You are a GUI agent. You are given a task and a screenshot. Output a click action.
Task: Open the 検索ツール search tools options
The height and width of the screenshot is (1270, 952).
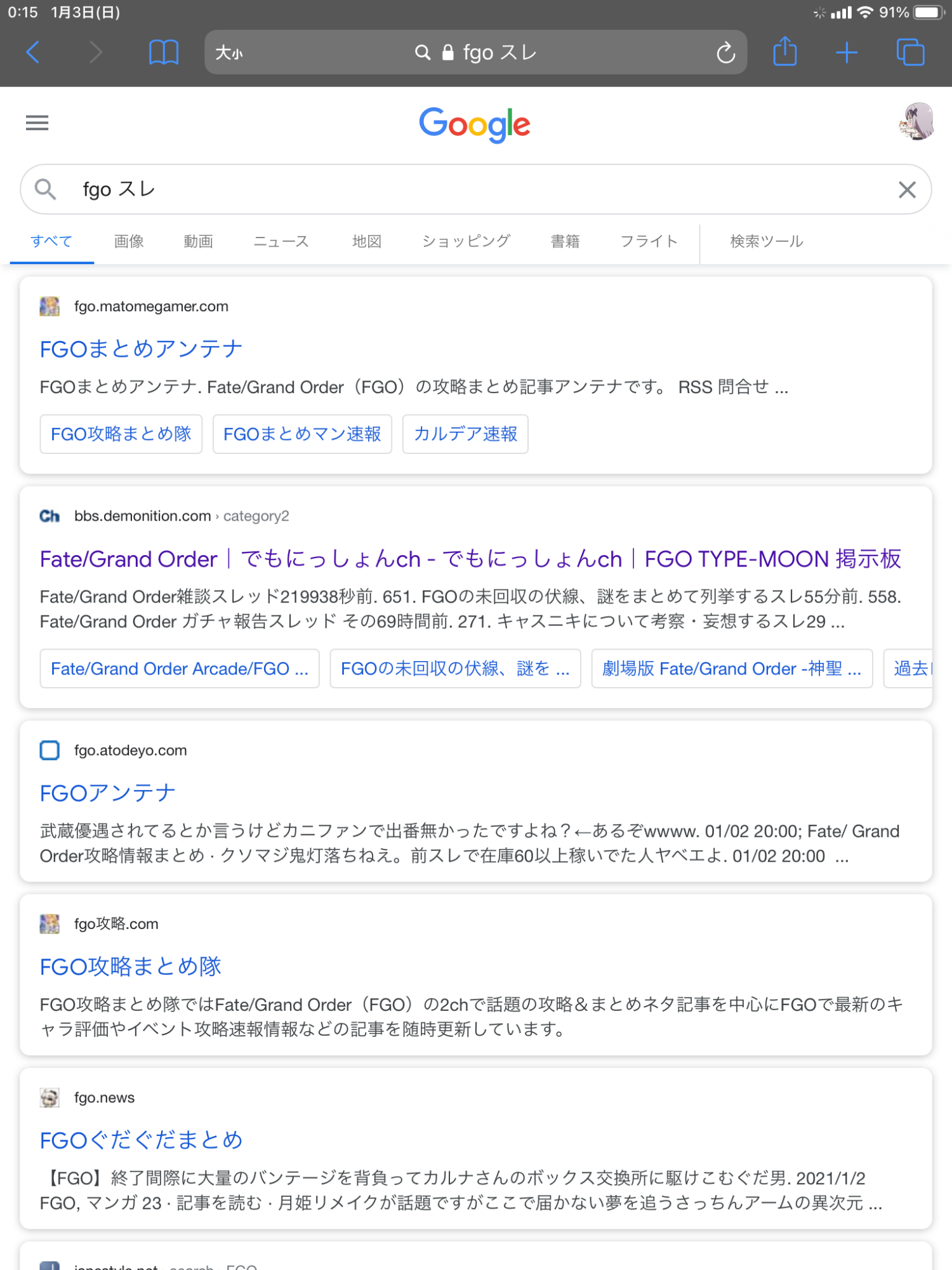[766, 241]
